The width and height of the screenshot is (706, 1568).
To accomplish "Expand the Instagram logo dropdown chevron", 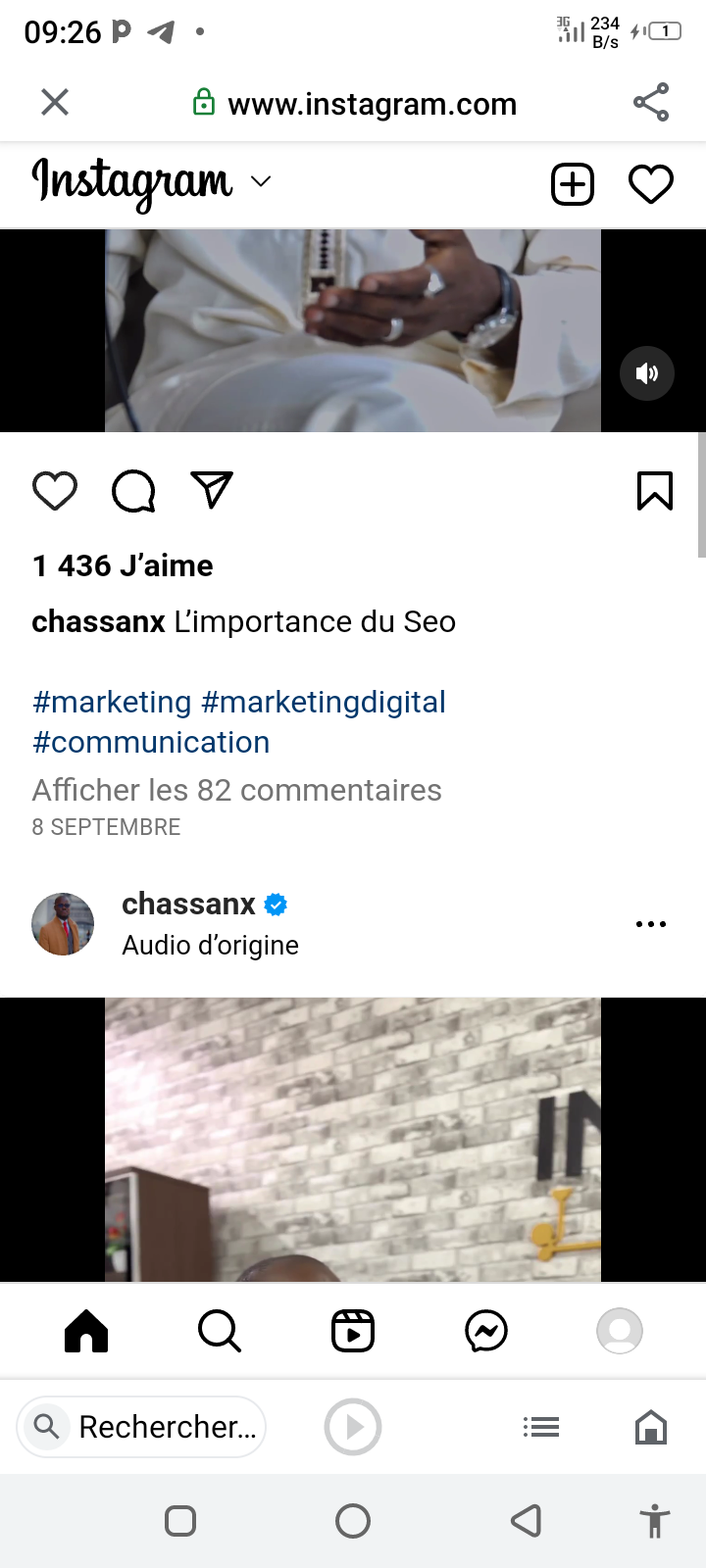I will [x=261, y=181].
